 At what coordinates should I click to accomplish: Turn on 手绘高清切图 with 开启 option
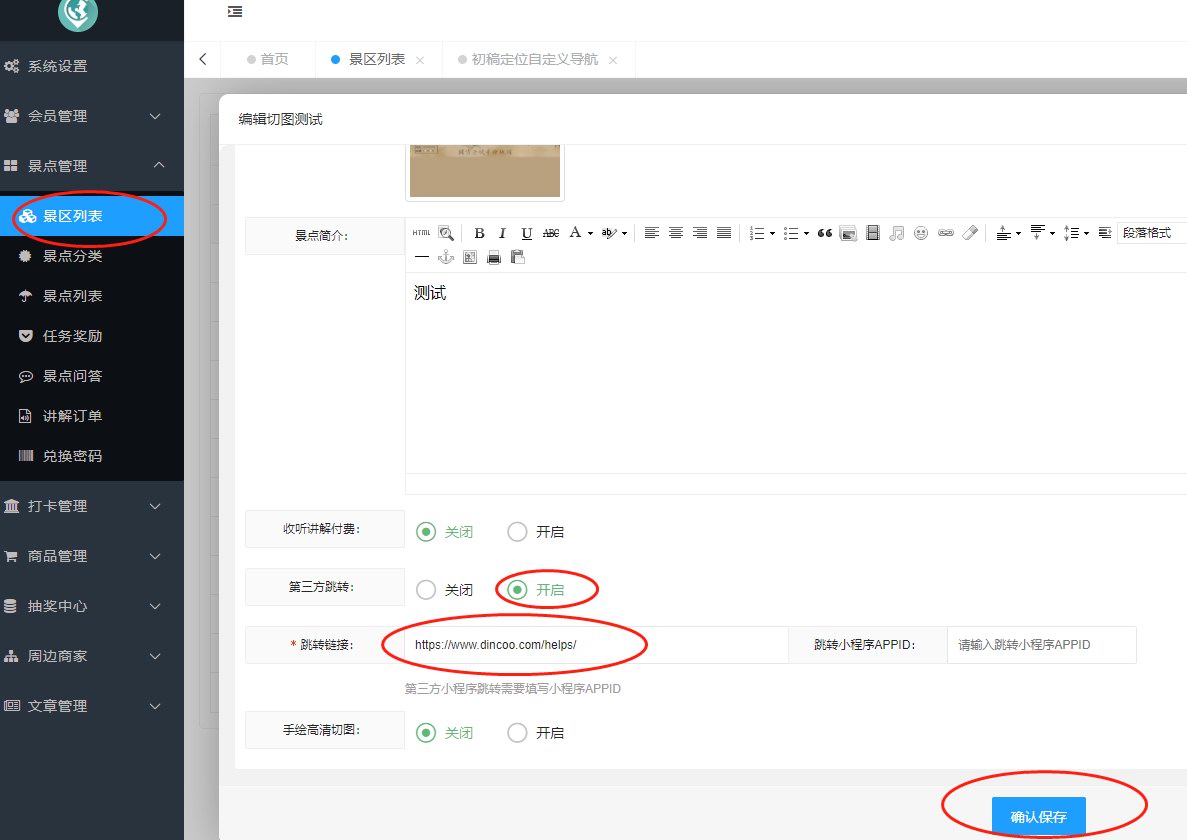coord(518,733)
